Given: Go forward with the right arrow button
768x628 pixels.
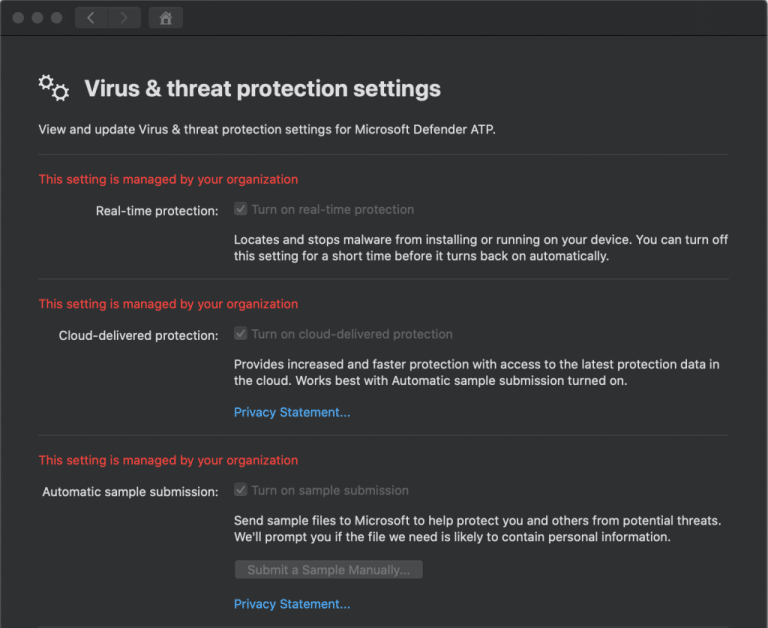Looking at the screenshot, I should (124, 18).
